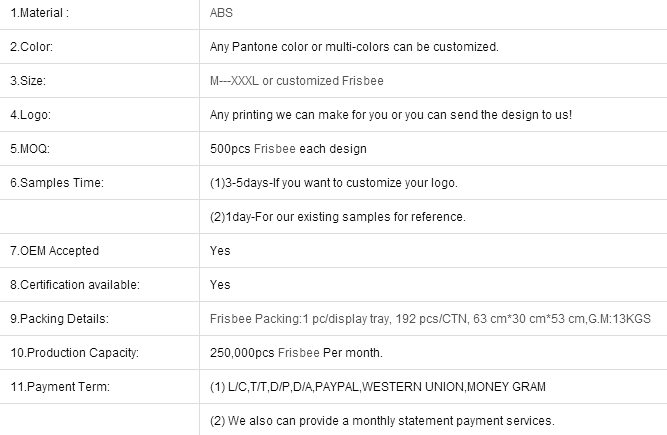
Task: Click the '9.Packing Details:' label
Action: (x=59, y=319)
